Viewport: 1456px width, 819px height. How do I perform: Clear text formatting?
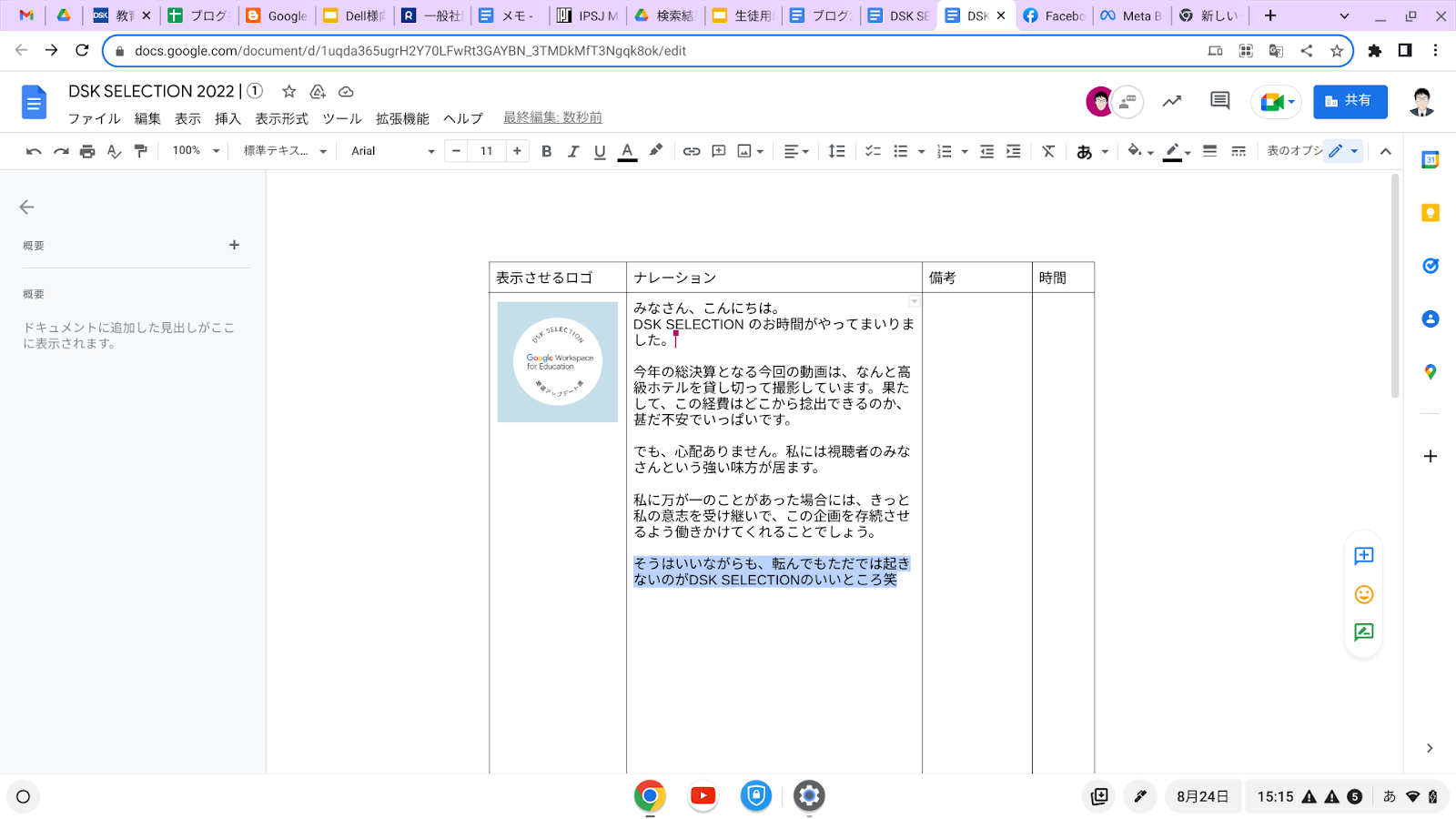(1048, 151)
